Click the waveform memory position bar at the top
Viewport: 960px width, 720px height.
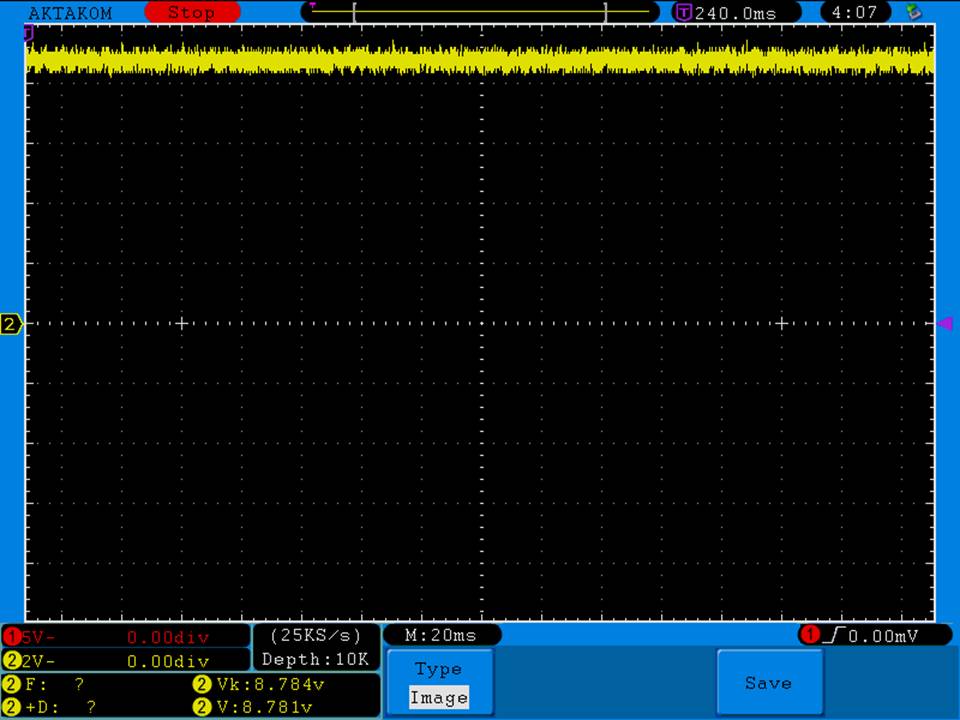480,12
